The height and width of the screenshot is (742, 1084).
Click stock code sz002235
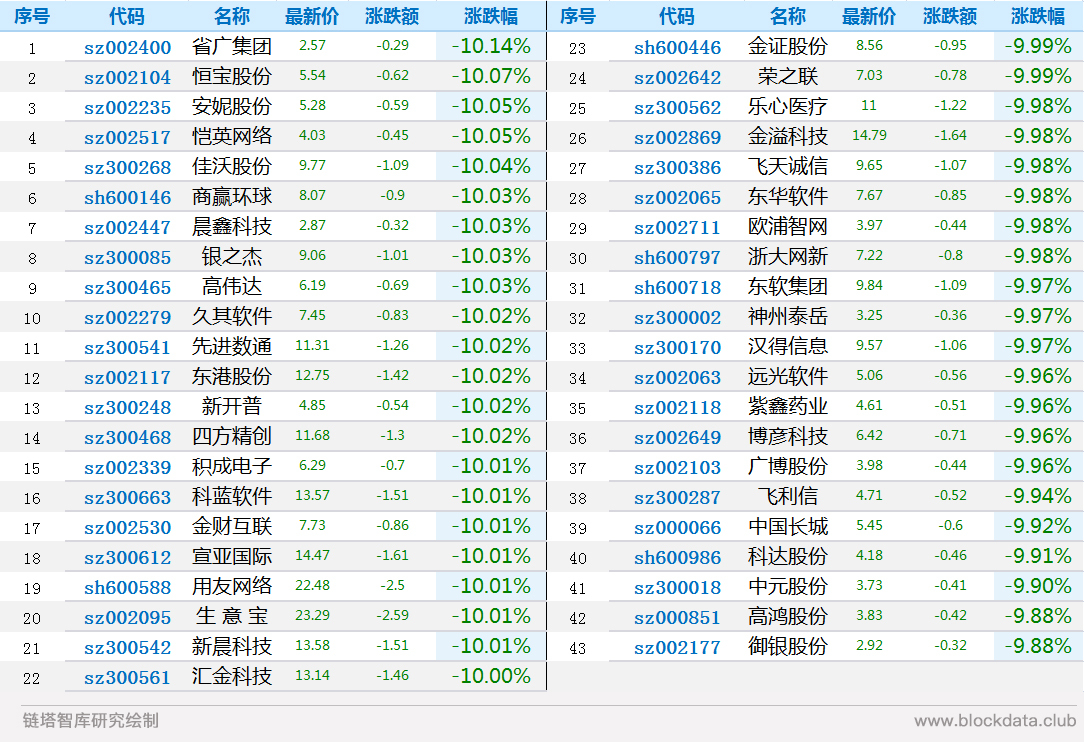(x=127, y=107)
